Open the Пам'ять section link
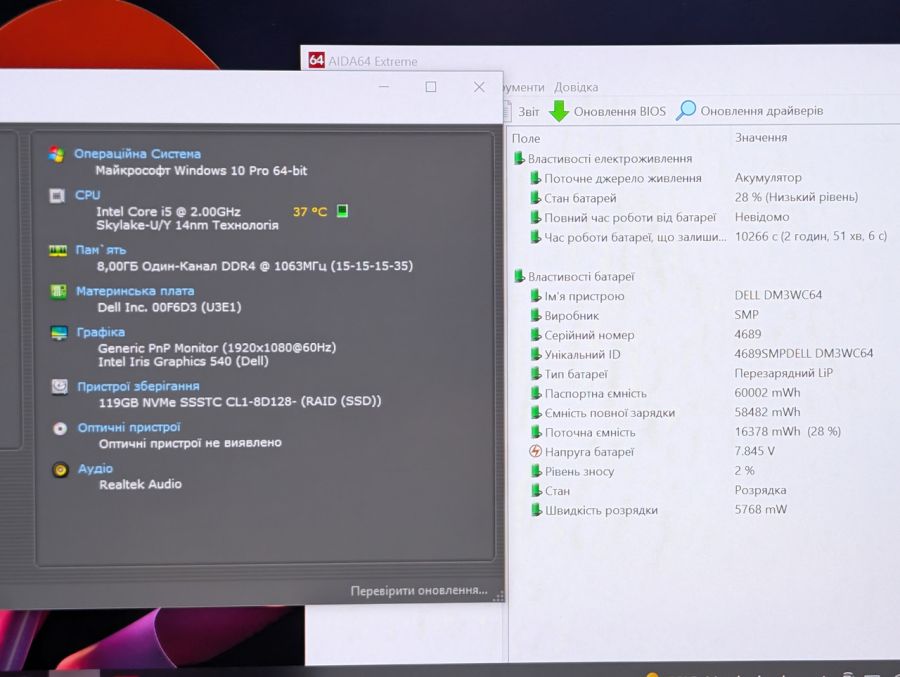Screen dimensions: 900x677 [x=100, y=250]
